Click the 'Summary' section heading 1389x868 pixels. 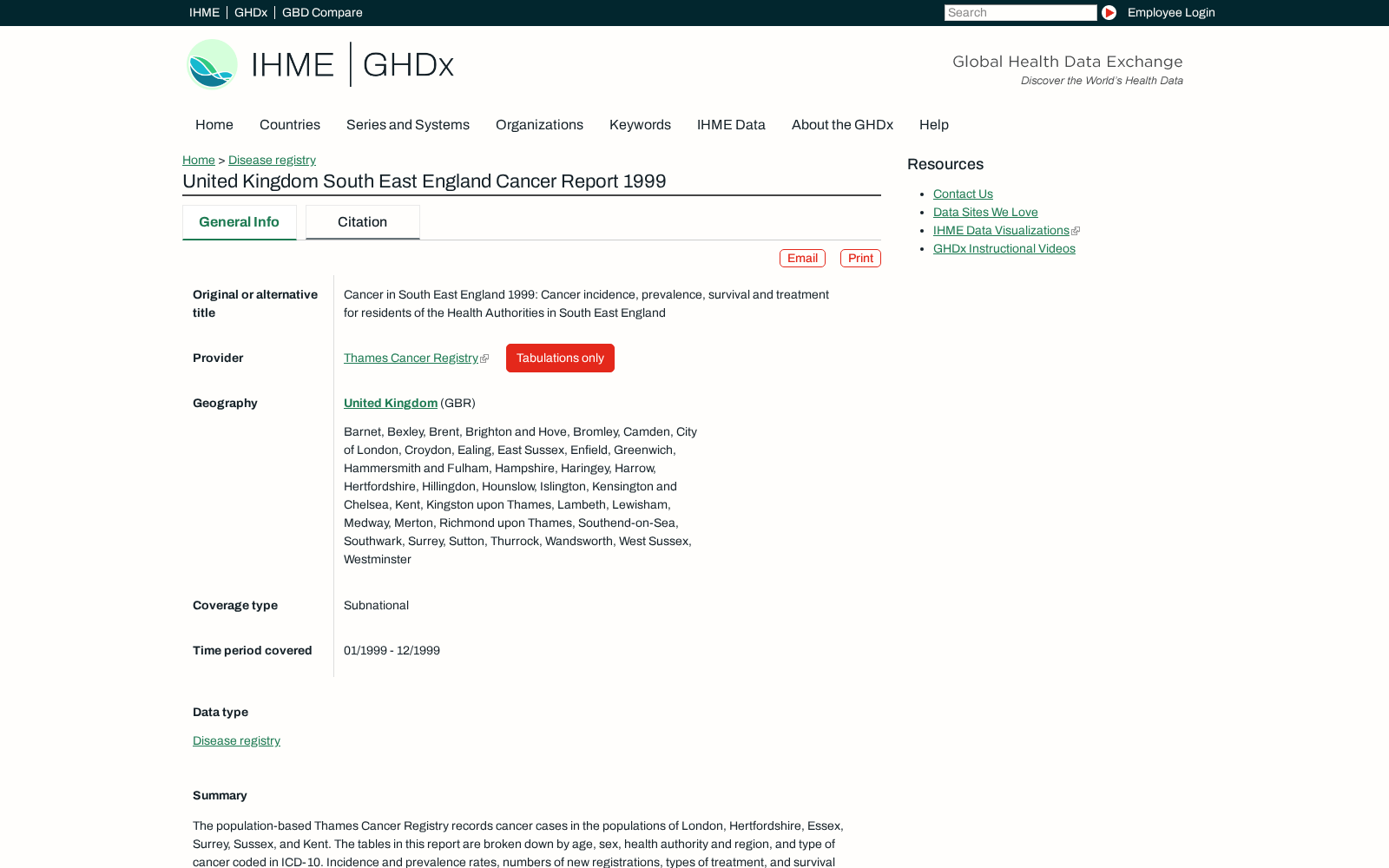point(220,796)
